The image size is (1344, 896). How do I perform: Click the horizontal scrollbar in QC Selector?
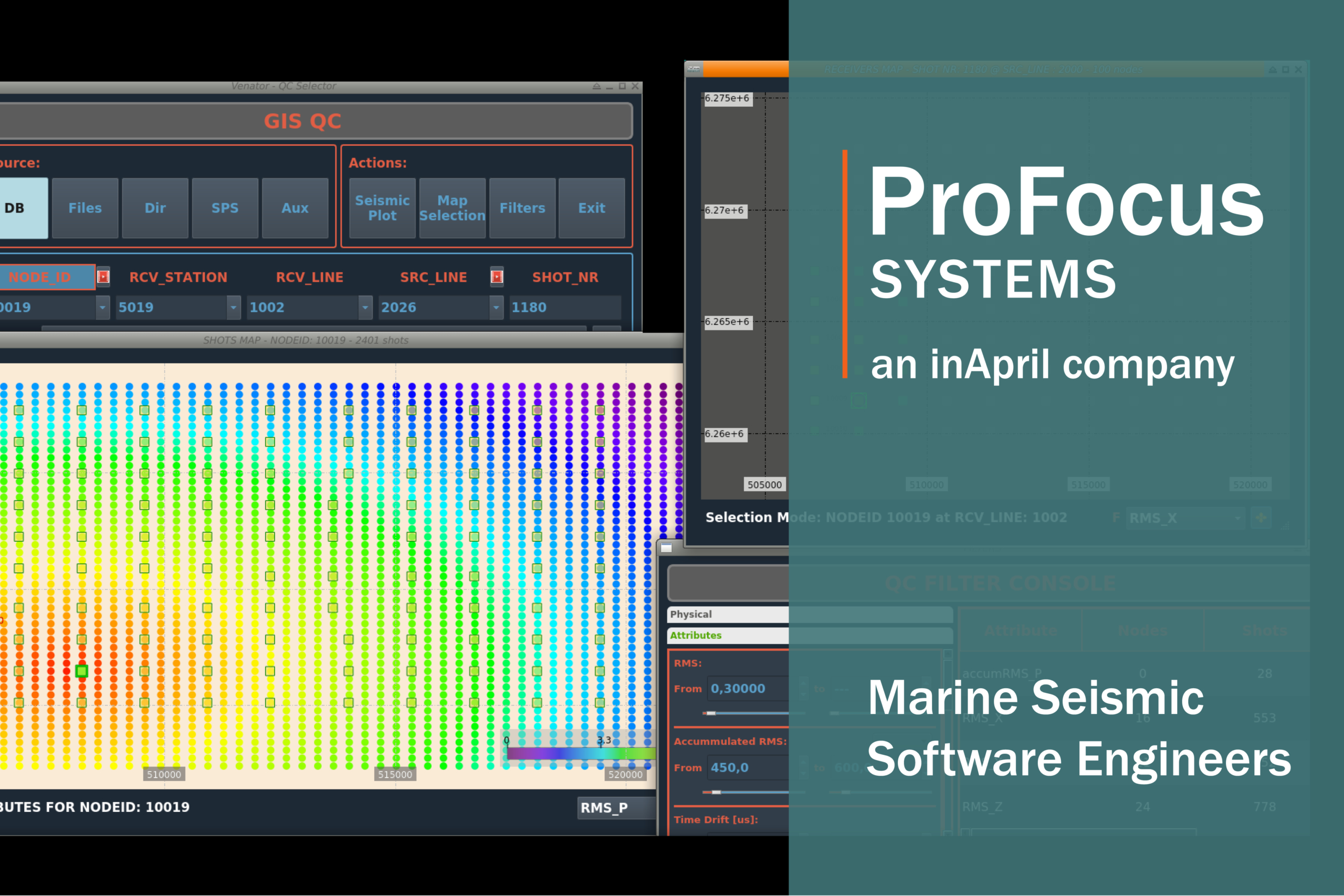(314, 329)
